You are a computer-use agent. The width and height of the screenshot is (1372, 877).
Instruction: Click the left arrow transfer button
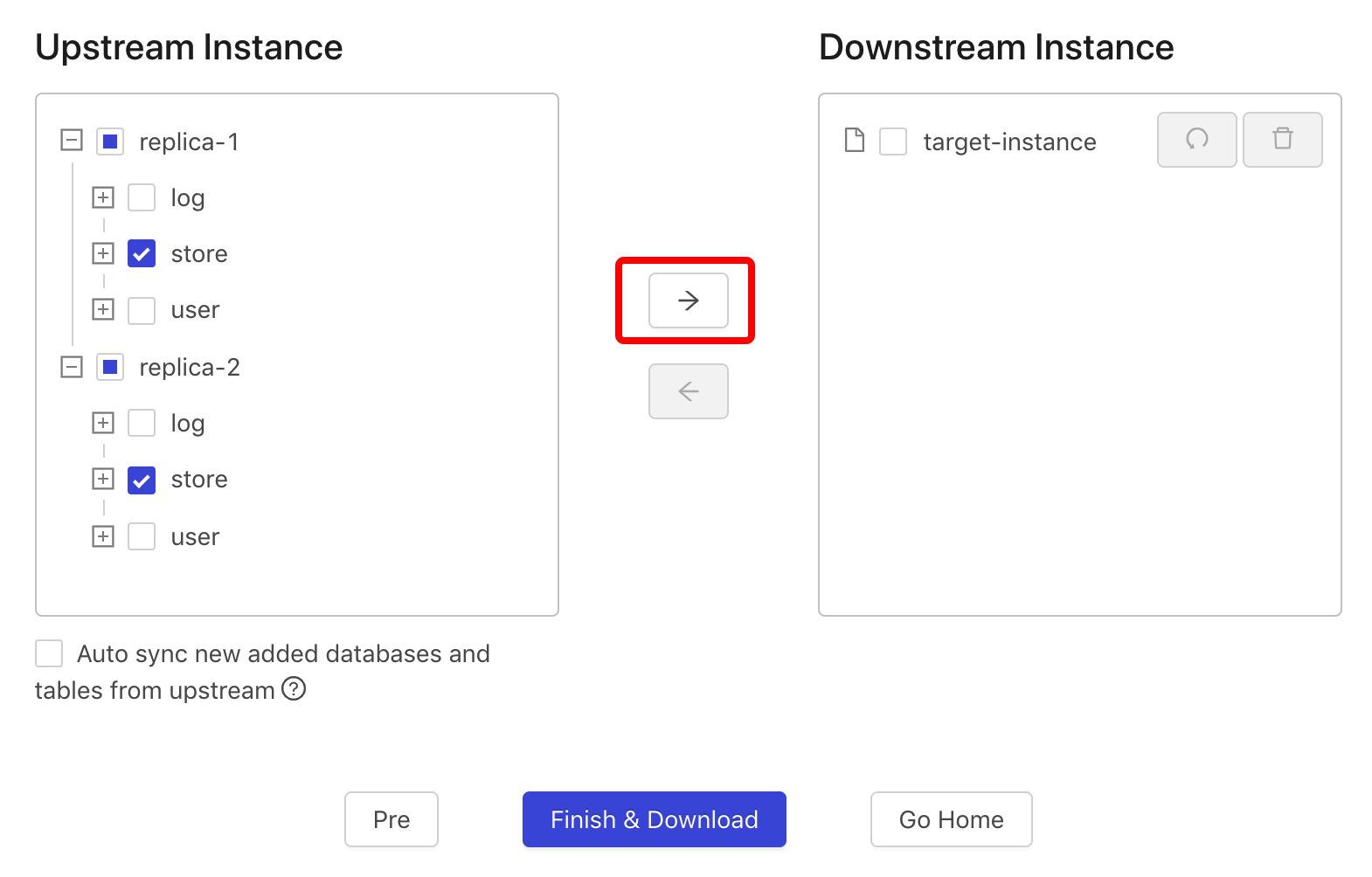coord(688,391)
